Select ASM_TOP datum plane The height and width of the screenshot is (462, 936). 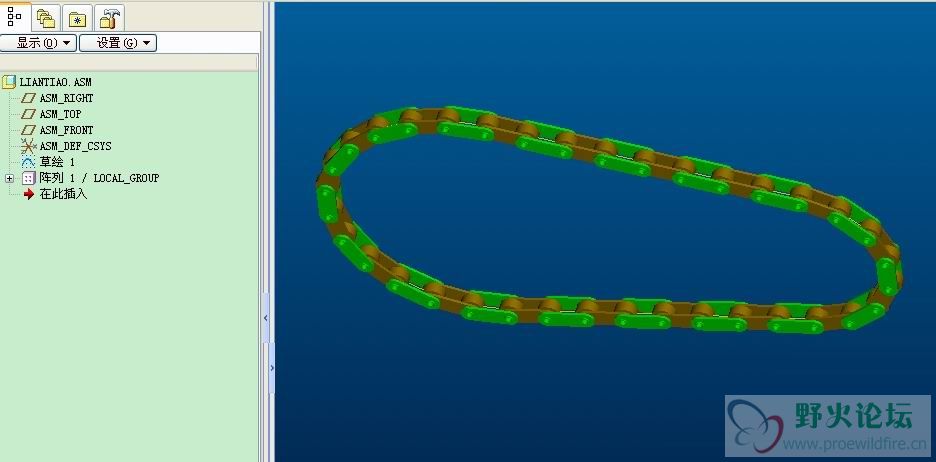pos(60,114)
